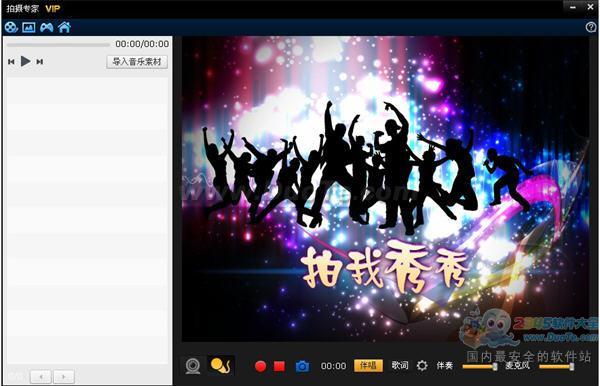600x386 pixels.
Task: Adjust the 伴奏 accompaniment volume slider
Action: pyautogui.click(x=480, y=366)
